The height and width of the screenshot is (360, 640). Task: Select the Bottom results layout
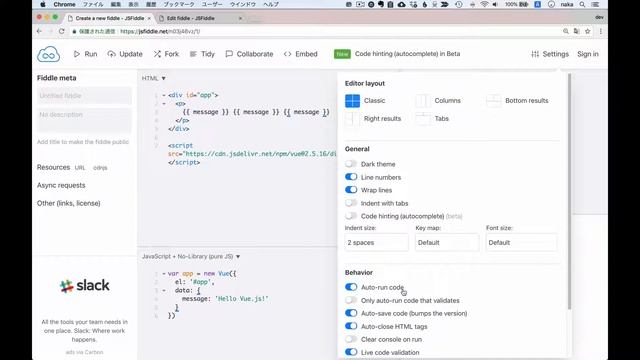pyautogui.click(x=517, y=100)
